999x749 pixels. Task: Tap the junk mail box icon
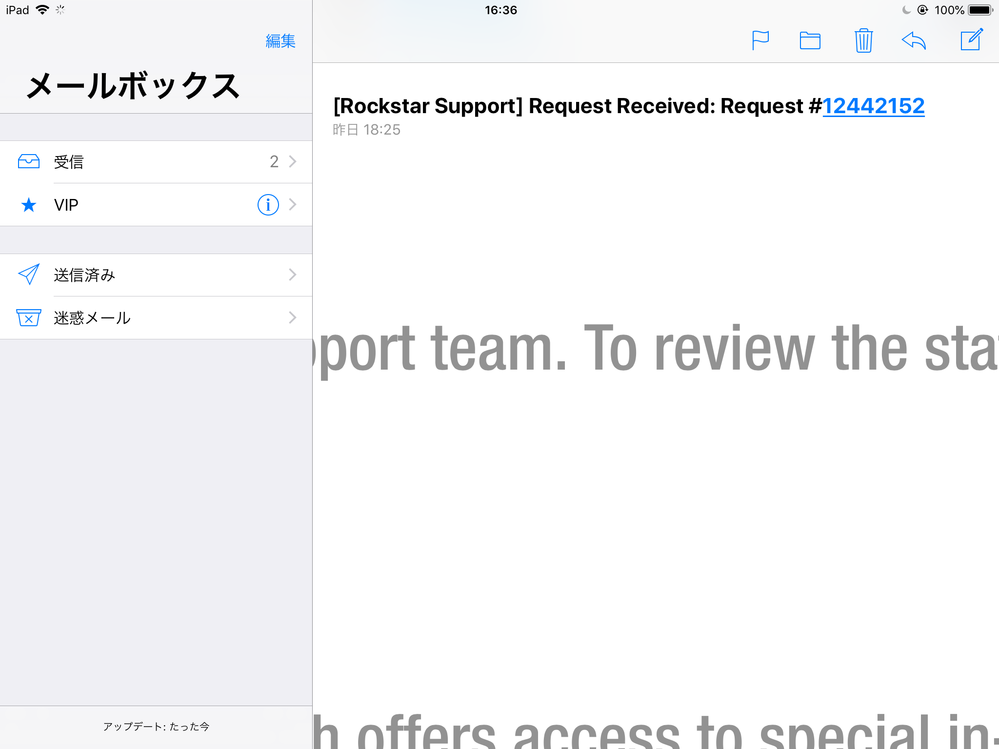tap(29, 318)
